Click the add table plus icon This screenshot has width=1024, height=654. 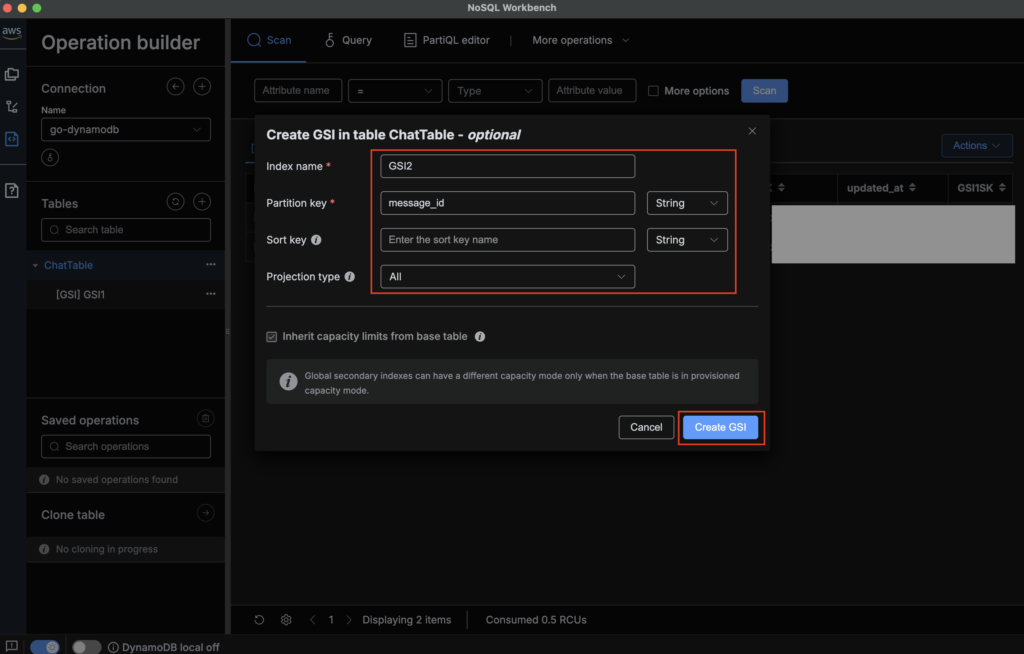pyautogui.click(x=202, y=202)
